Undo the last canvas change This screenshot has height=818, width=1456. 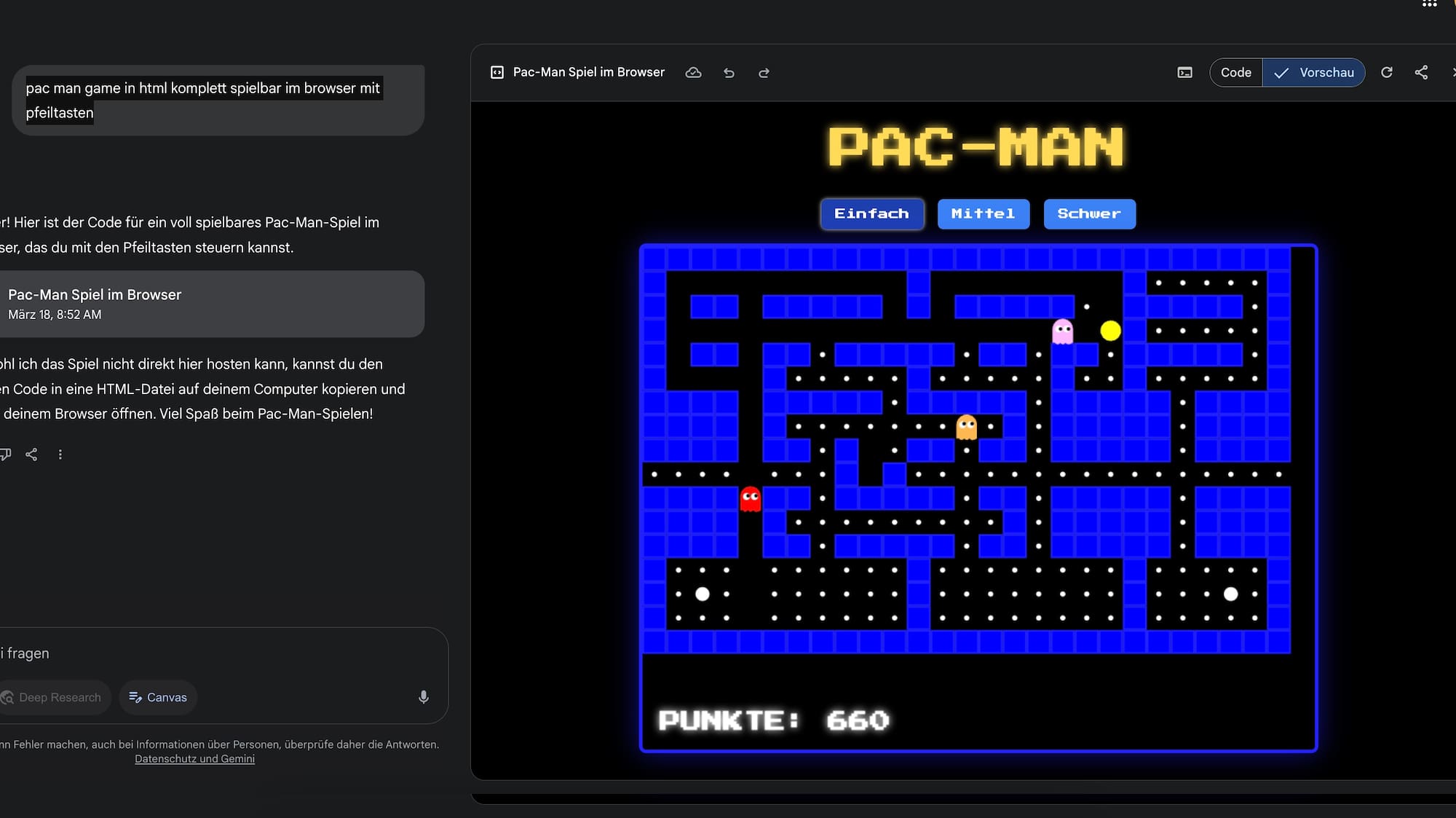coord(729,73)
